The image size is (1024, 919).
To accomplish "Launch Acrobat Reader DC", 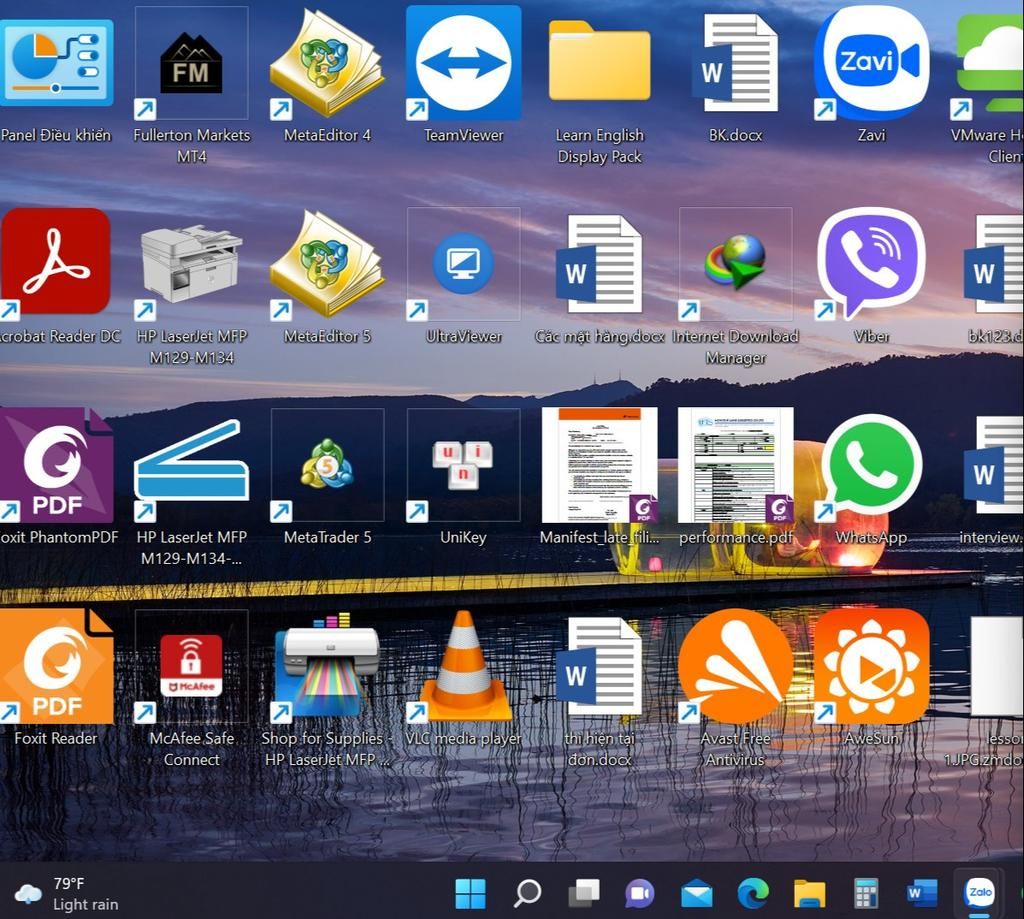I will (x=55, y=264).
